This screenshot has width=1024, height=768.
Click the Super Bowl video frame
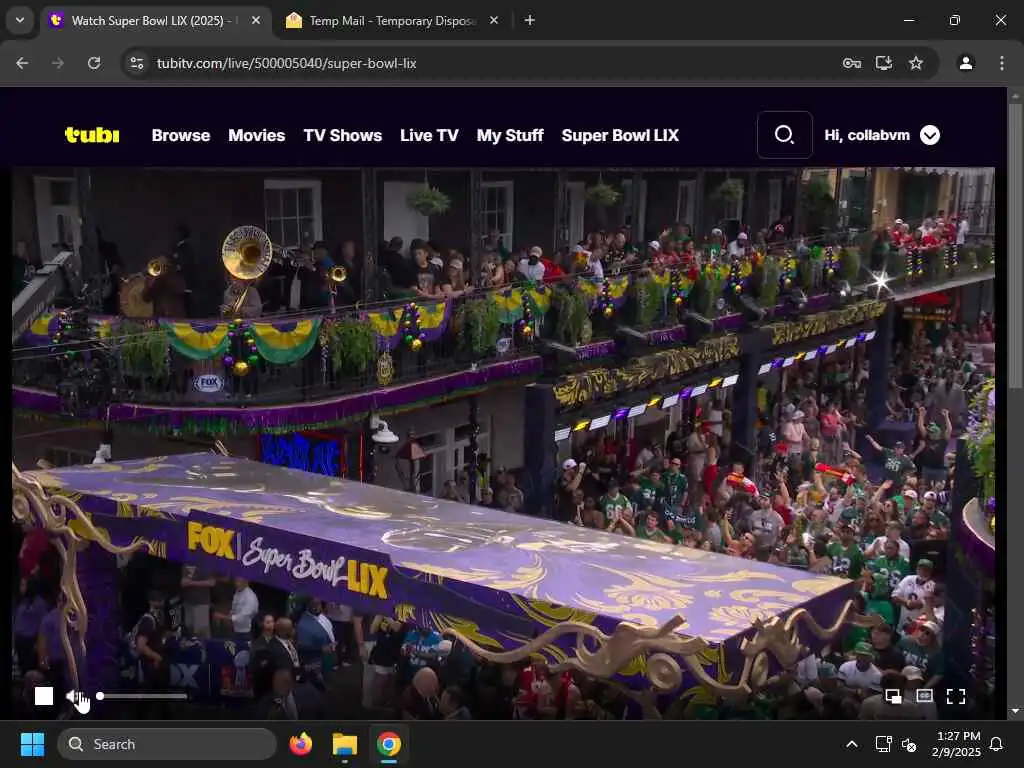click(x=503, y=443)
